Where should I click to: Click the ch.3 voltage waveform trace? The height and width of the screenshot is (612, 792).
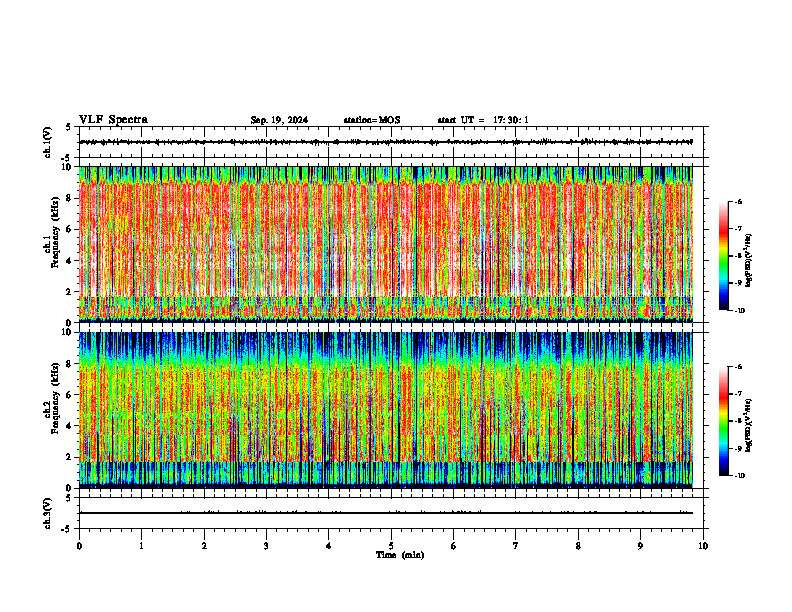pos(386,513)
